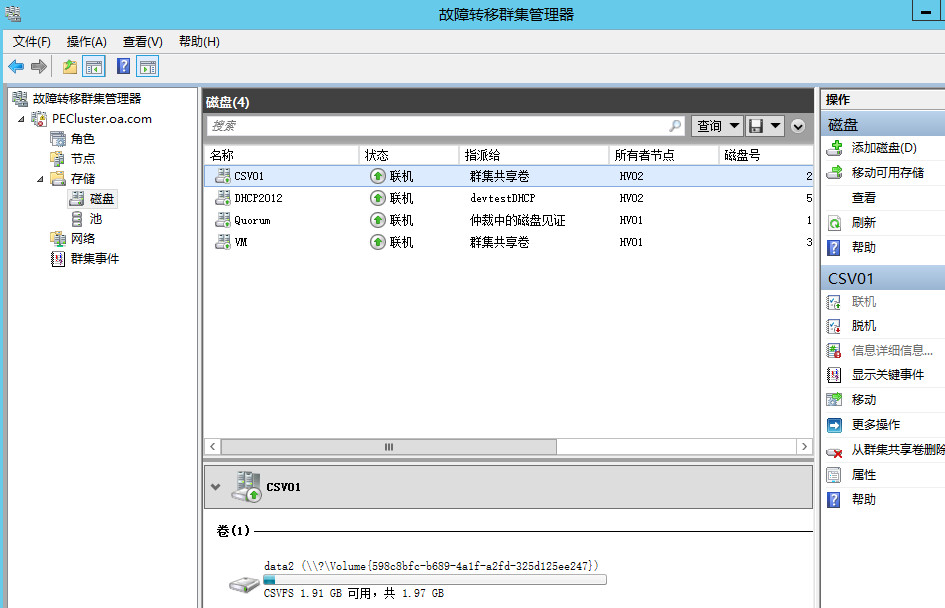This screenshot has height=608, width=945.
Task: Click the 更多操作 blue arrow icon
Action: point(834,425)
